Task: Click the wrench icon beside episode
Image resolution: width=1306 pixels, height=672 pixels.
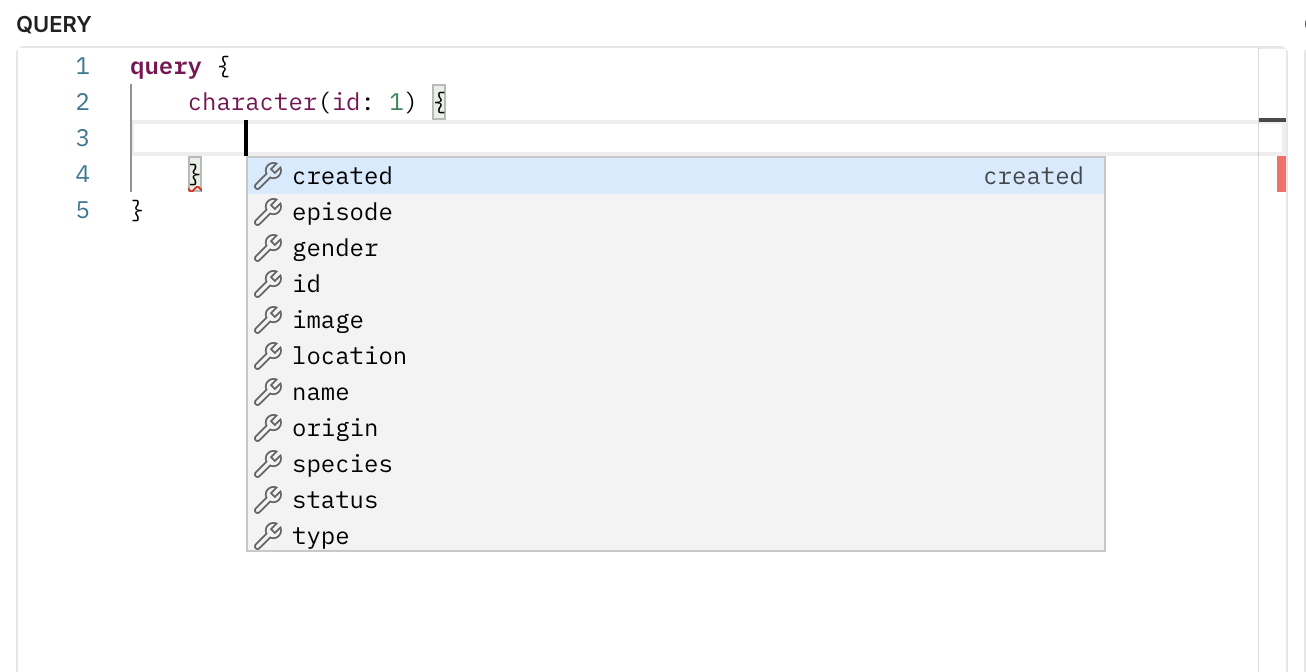Action: [x=267, y=213]
